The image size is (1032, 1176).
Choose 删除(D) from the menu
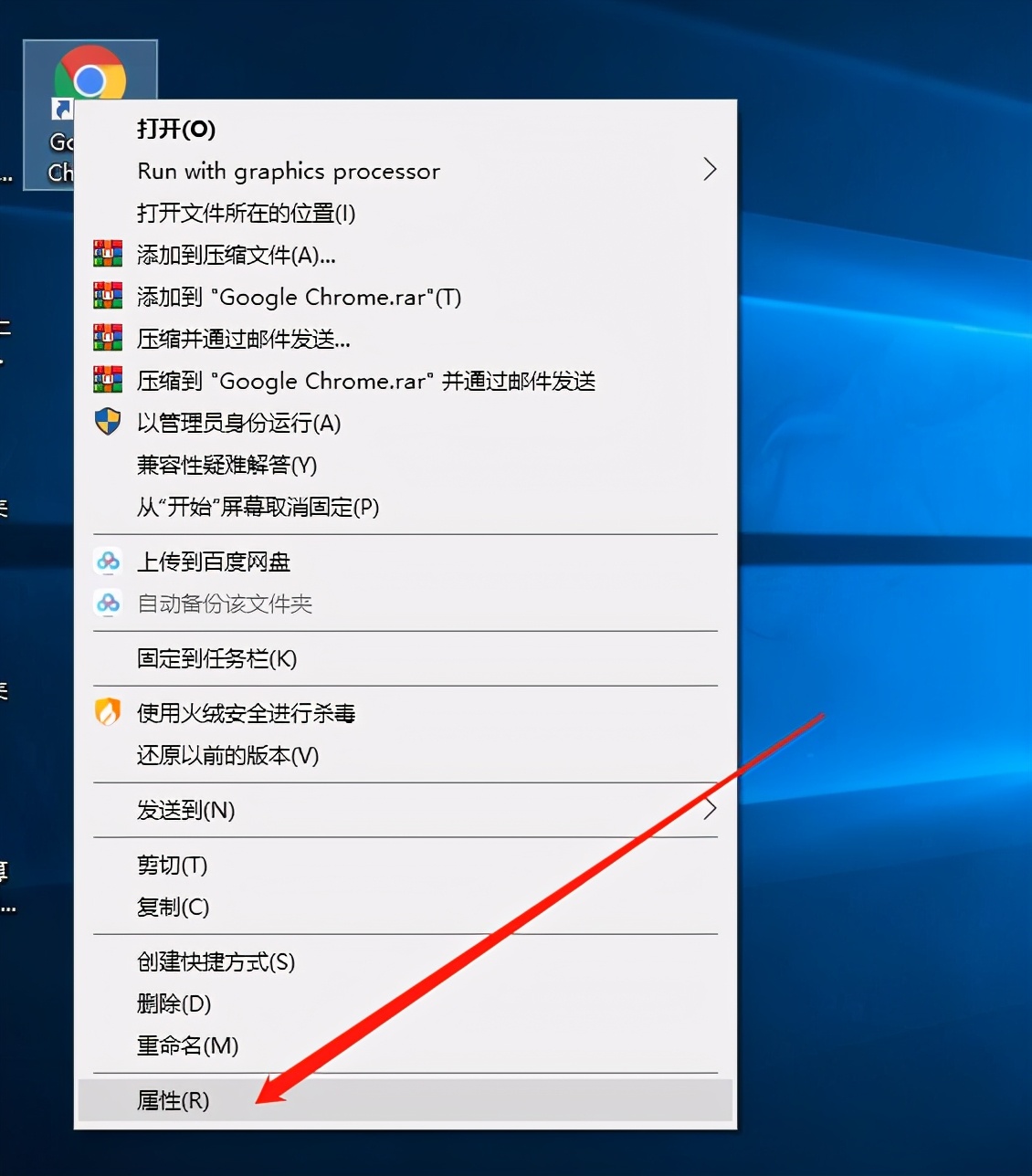pos(405,1003)
